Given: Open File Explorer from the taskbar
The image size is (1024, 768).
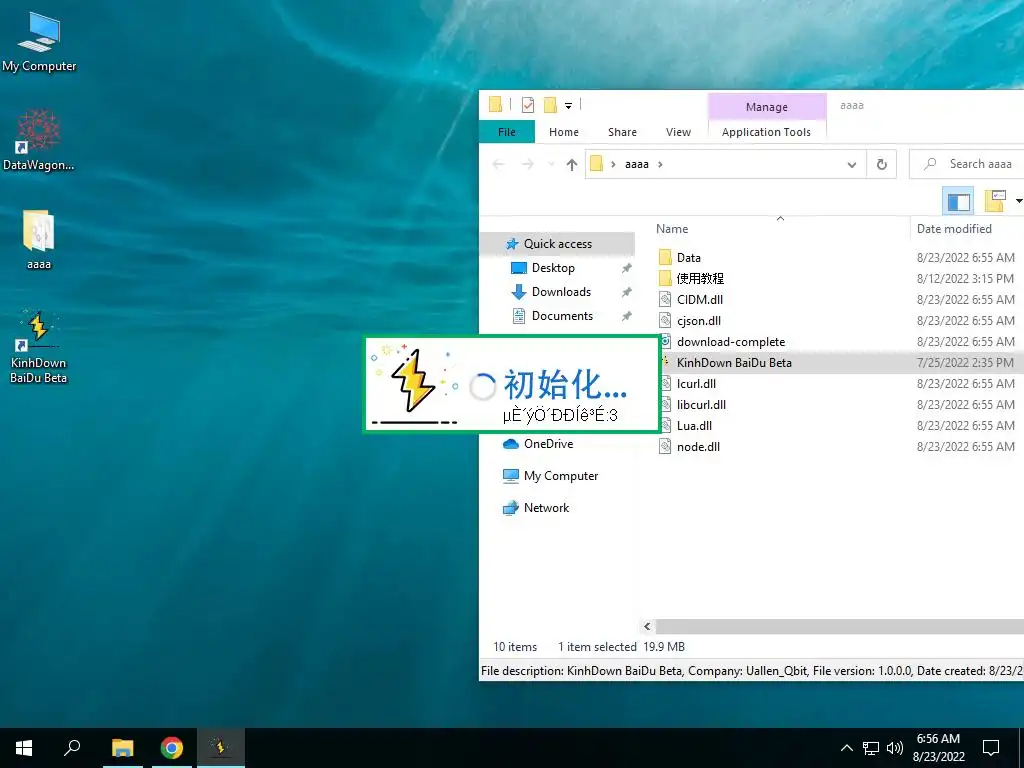Looking at the screenshot, I should [123, 748].
